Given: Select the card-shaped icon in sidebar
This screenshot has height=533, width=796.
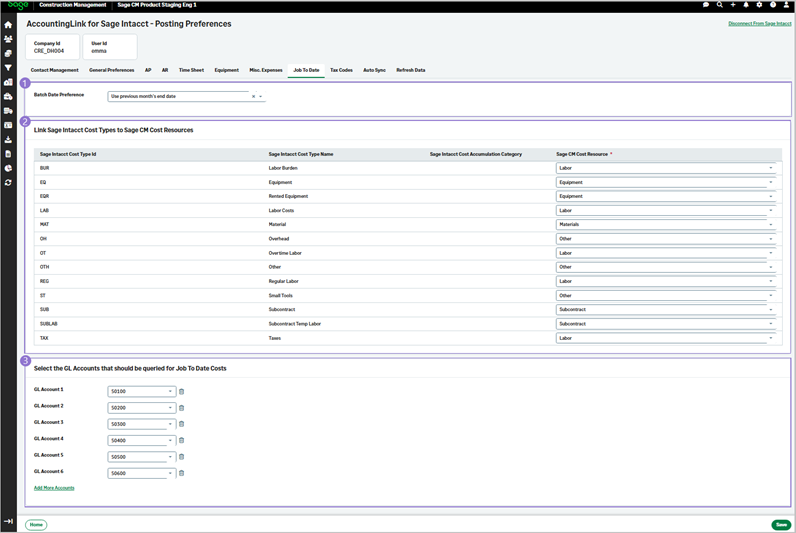Looking at the screenshot, I should click(x=8, y=125).
